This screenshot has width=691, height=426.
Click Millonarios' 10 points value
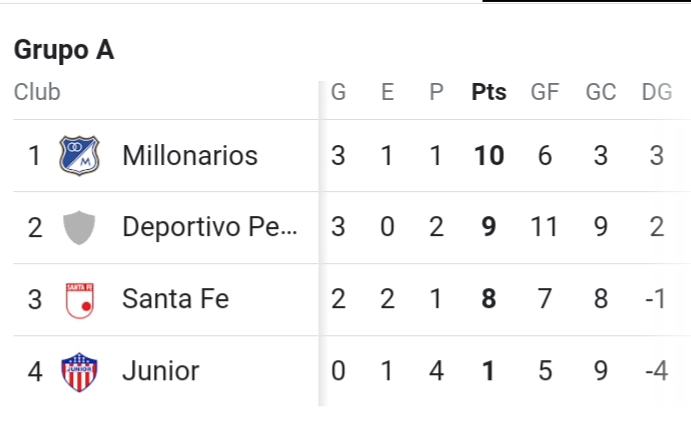(489, 156)
